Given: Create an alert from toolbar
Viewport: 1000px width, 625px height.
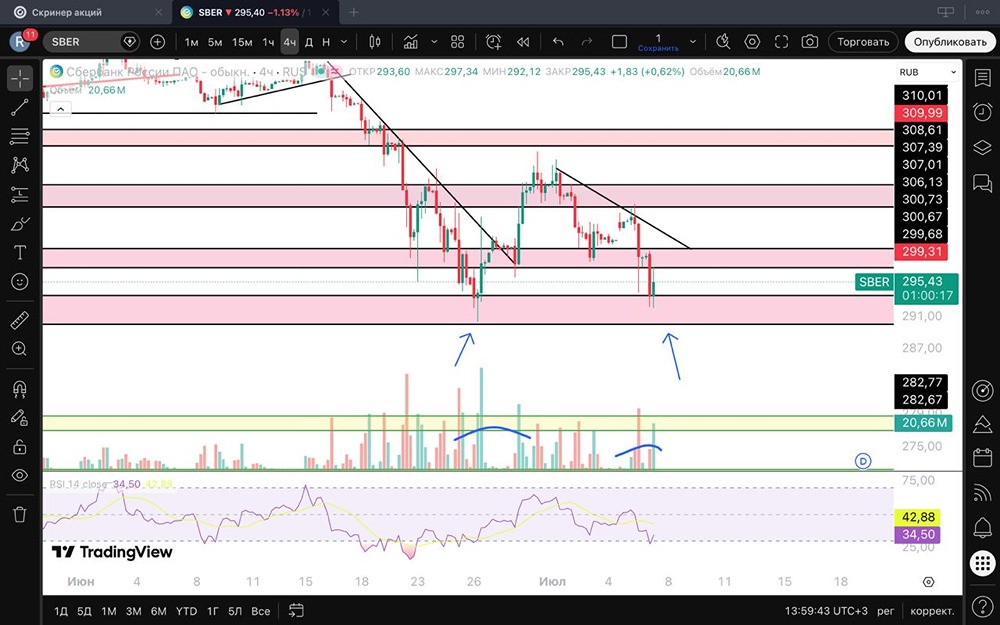Looking at the screenshot, I should point(493,42).
